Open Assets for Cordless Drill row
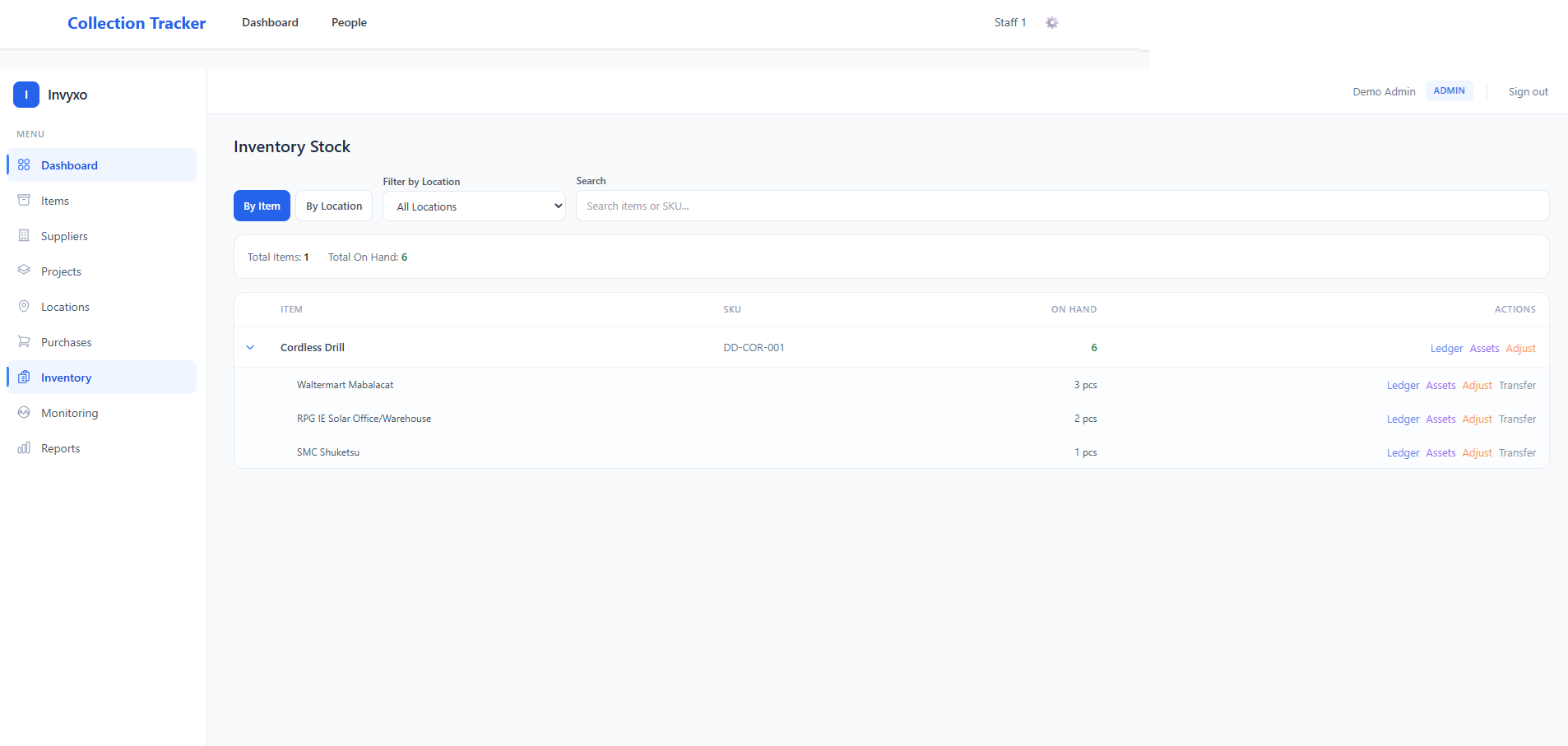The image size is (1568, 746). click(x=1484, y=348)
